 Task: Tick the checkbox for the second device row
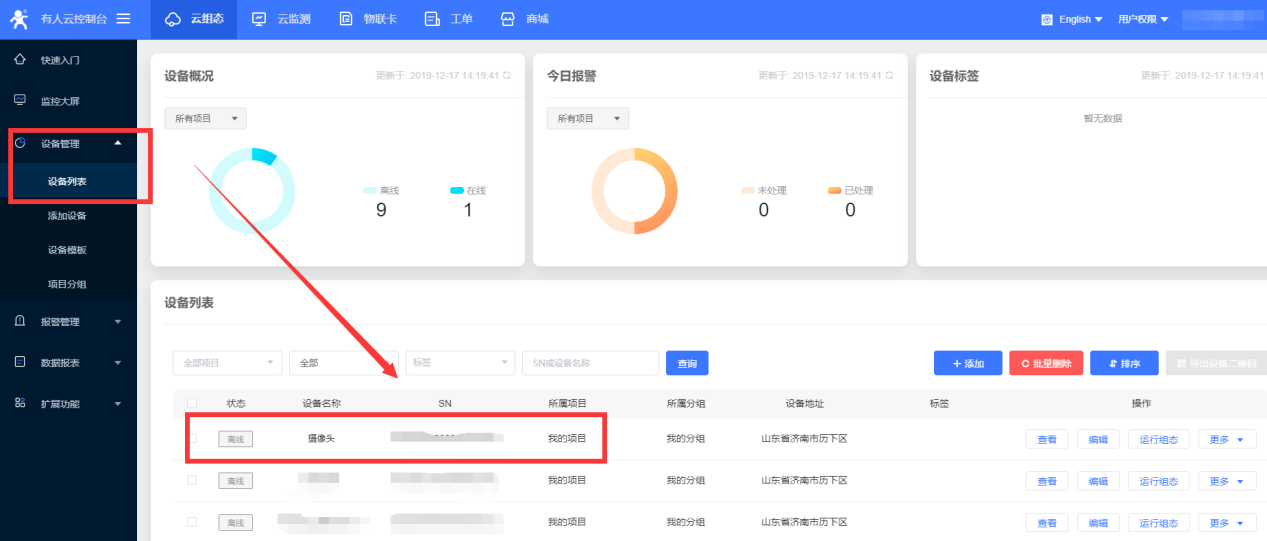click(192, 481)
